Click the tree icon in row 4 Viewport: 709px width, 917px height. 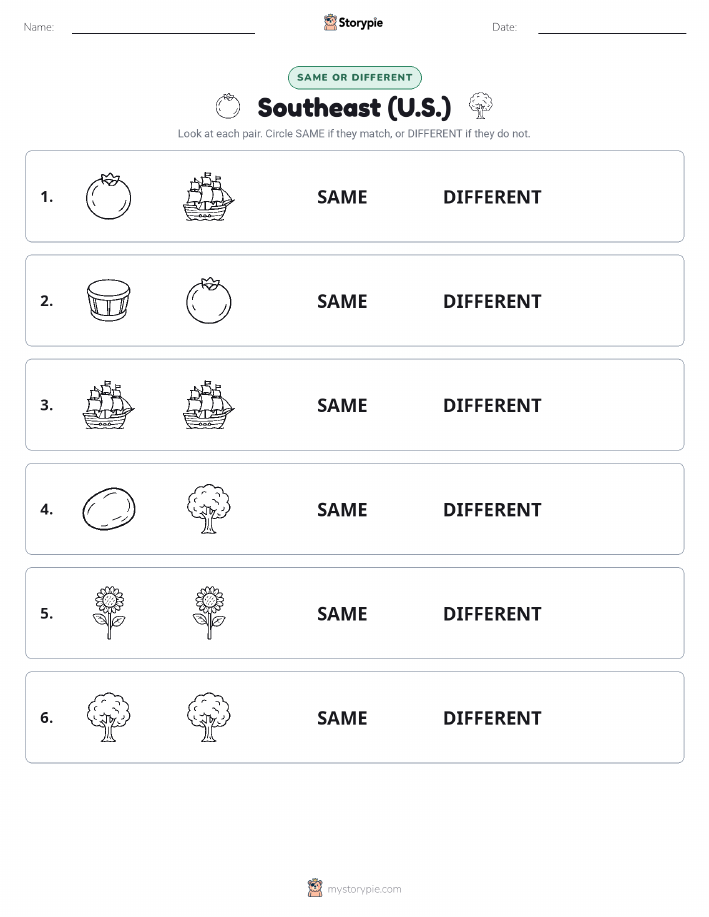click(x=209, y=509)
